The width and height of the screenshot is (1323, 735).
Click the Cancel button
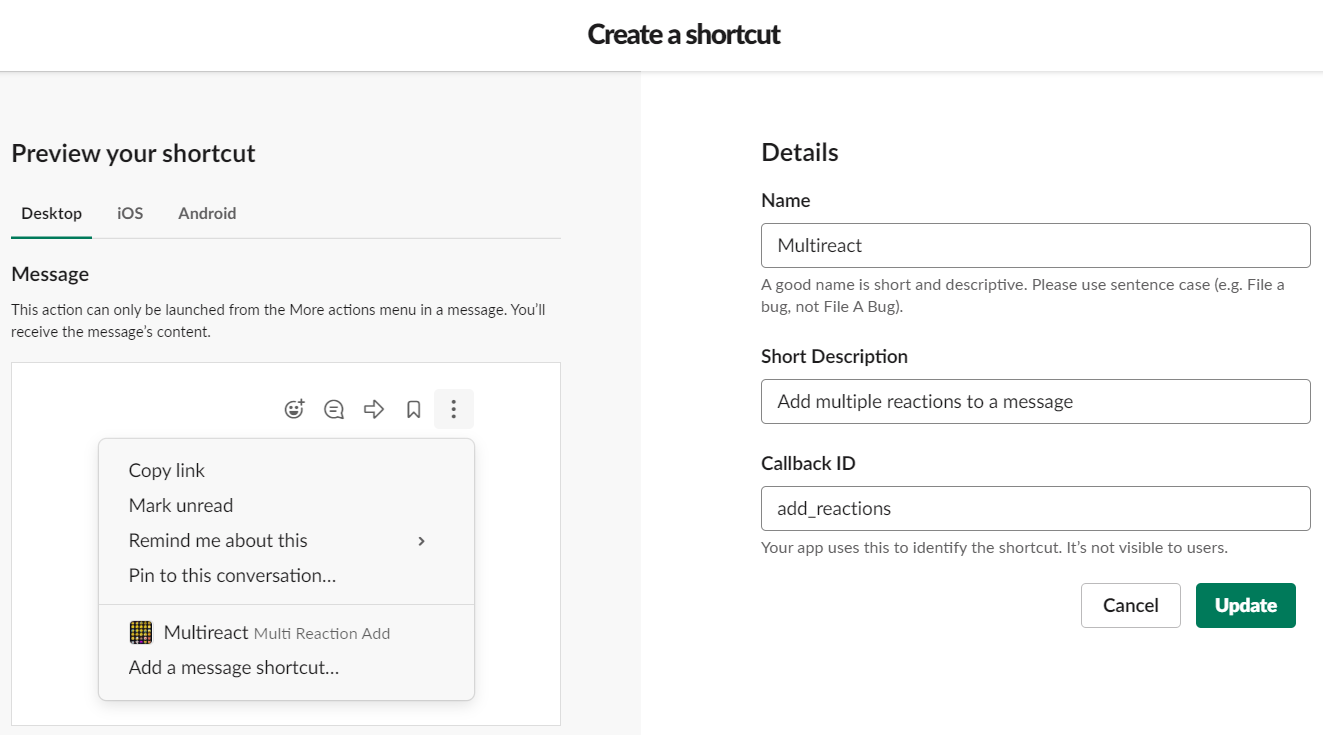tap(1131, 605)
